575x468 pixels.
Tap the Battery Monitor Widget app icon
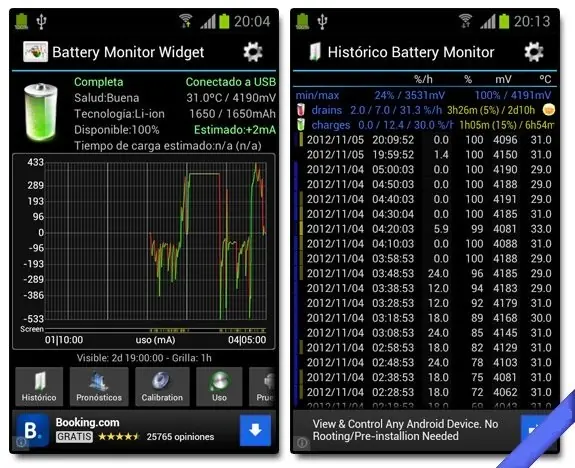35,52
